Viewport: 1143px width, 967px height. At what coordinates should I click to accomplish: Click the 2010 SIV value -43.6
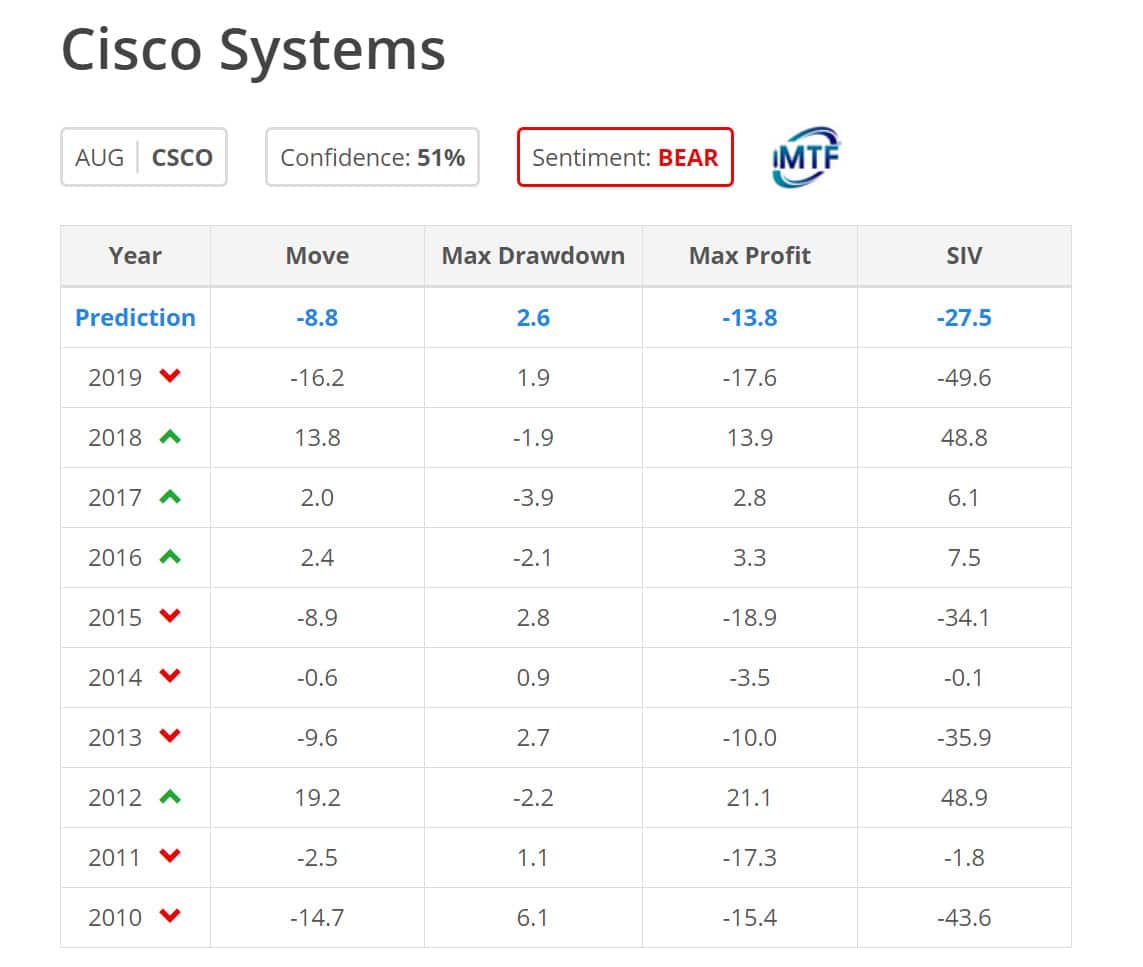coord(964,917)
